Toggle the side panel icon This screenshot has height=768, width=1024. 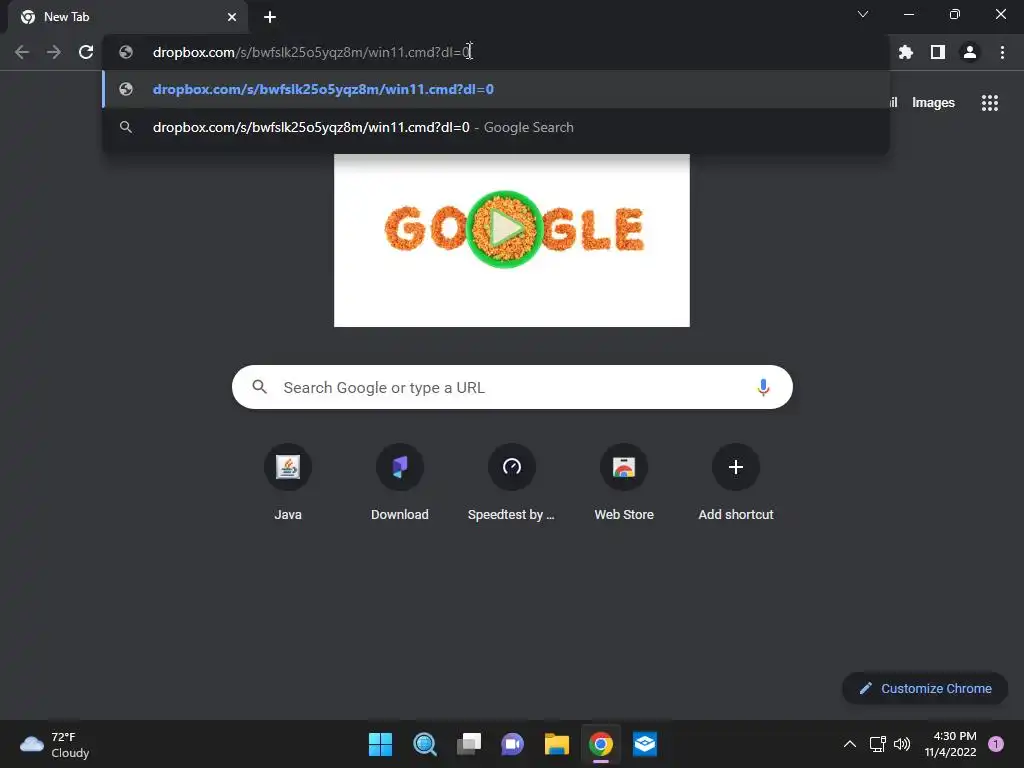[x=938, y=52]
